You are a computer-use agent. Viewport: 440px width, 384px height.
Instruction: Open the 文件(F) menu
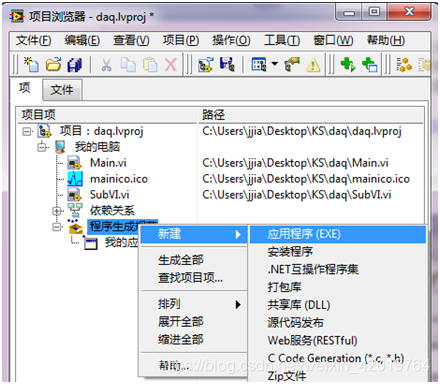coord(33,40)
